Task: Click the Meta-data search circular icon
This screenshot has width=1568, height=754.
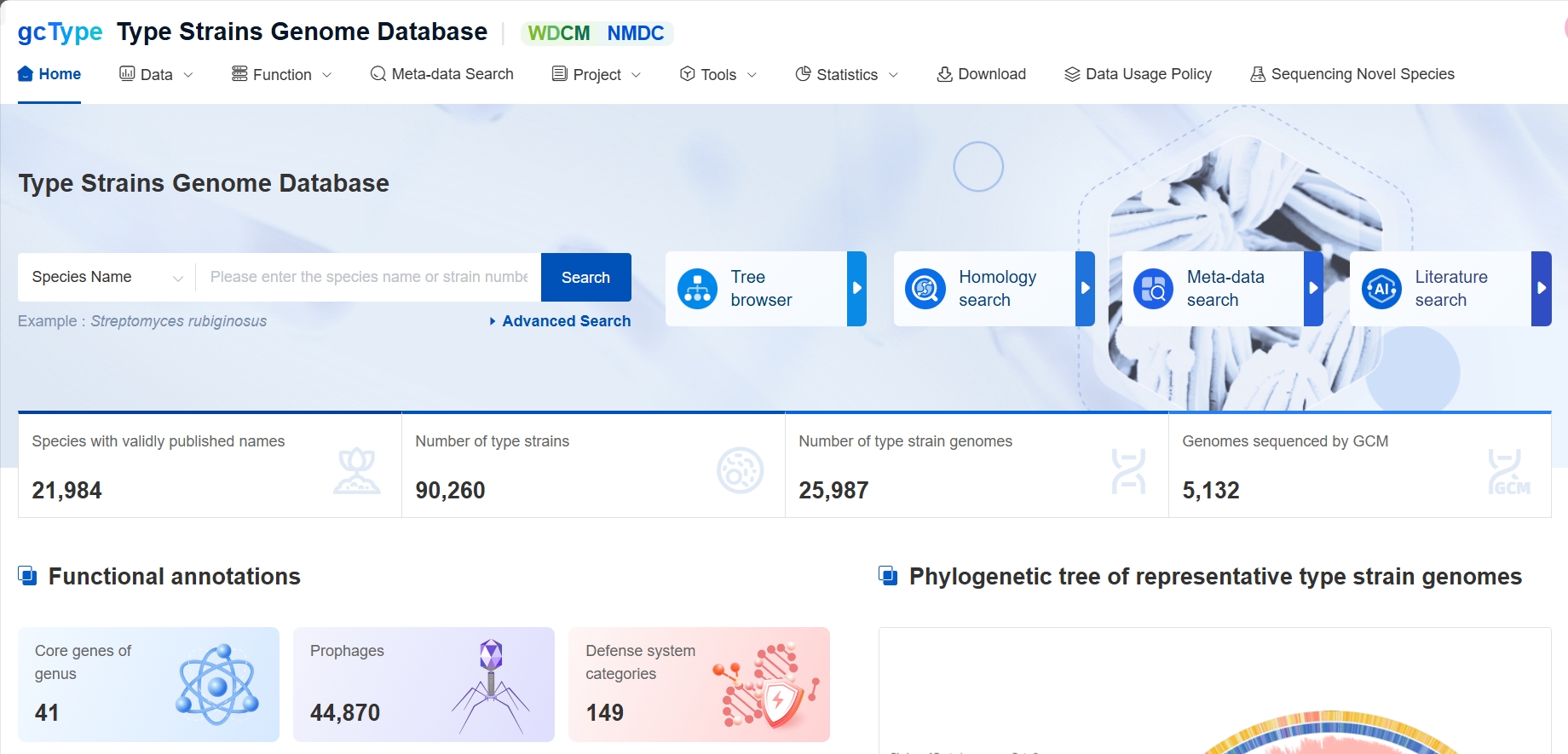Action: (x=1154, y=289)
